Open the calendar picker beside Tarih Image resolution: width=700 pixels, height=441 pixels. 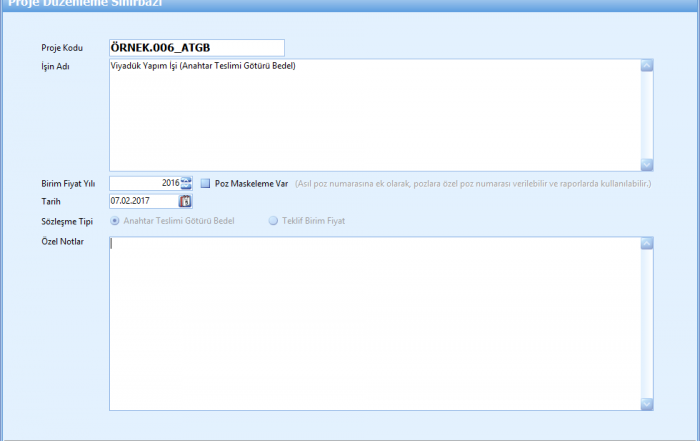[x=185, y=202]
